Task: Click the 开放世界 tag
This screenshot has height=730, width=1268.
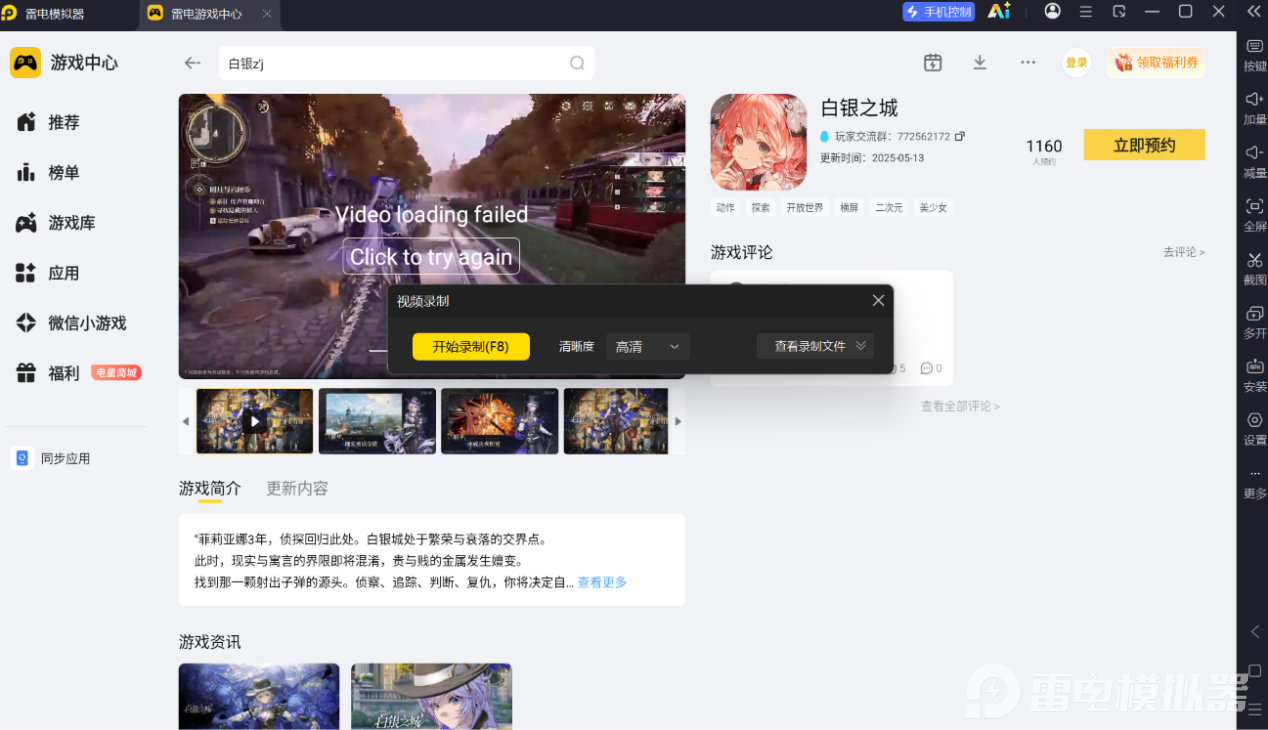Action: tap(804, 207)
